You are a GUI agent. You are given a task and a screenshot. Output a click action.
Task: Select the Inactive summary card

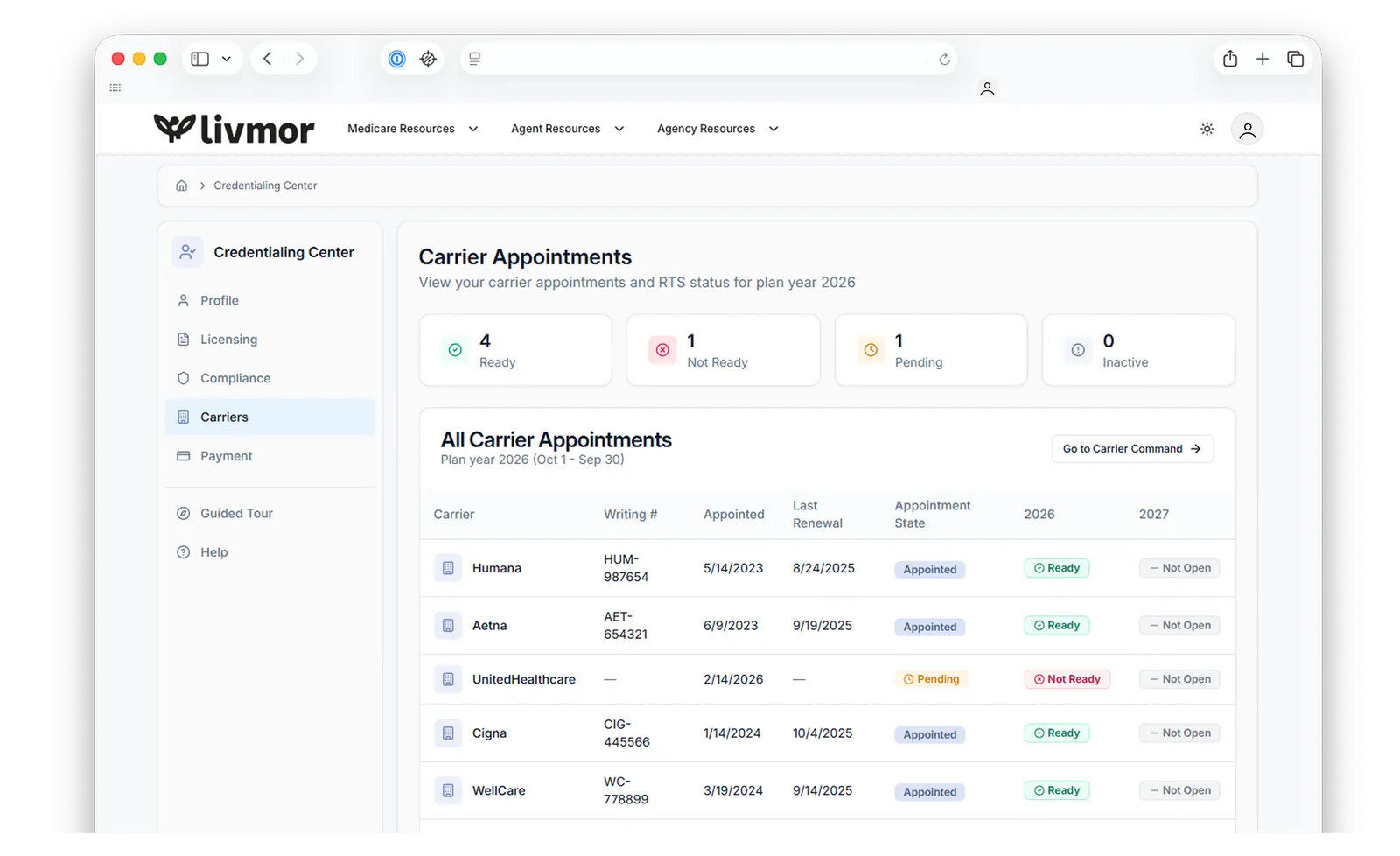coord(1138,350)
